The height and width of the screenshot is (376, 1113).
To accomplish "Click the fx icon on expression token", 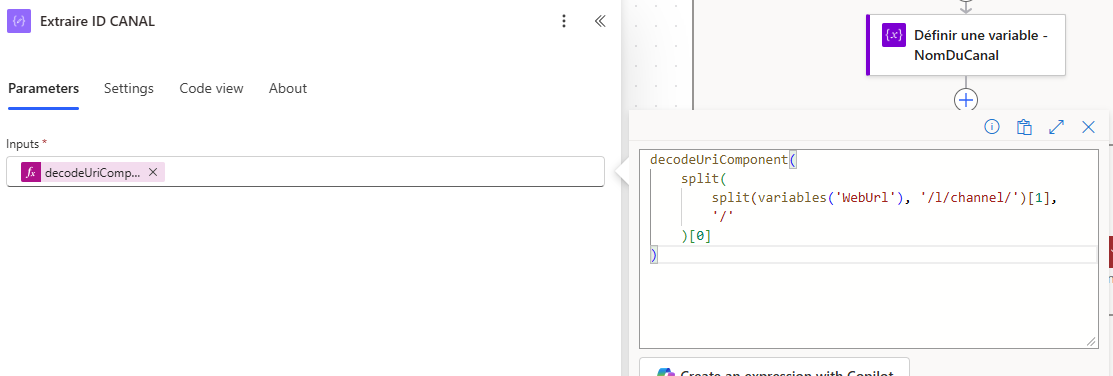I will click(x=31, y=172).
